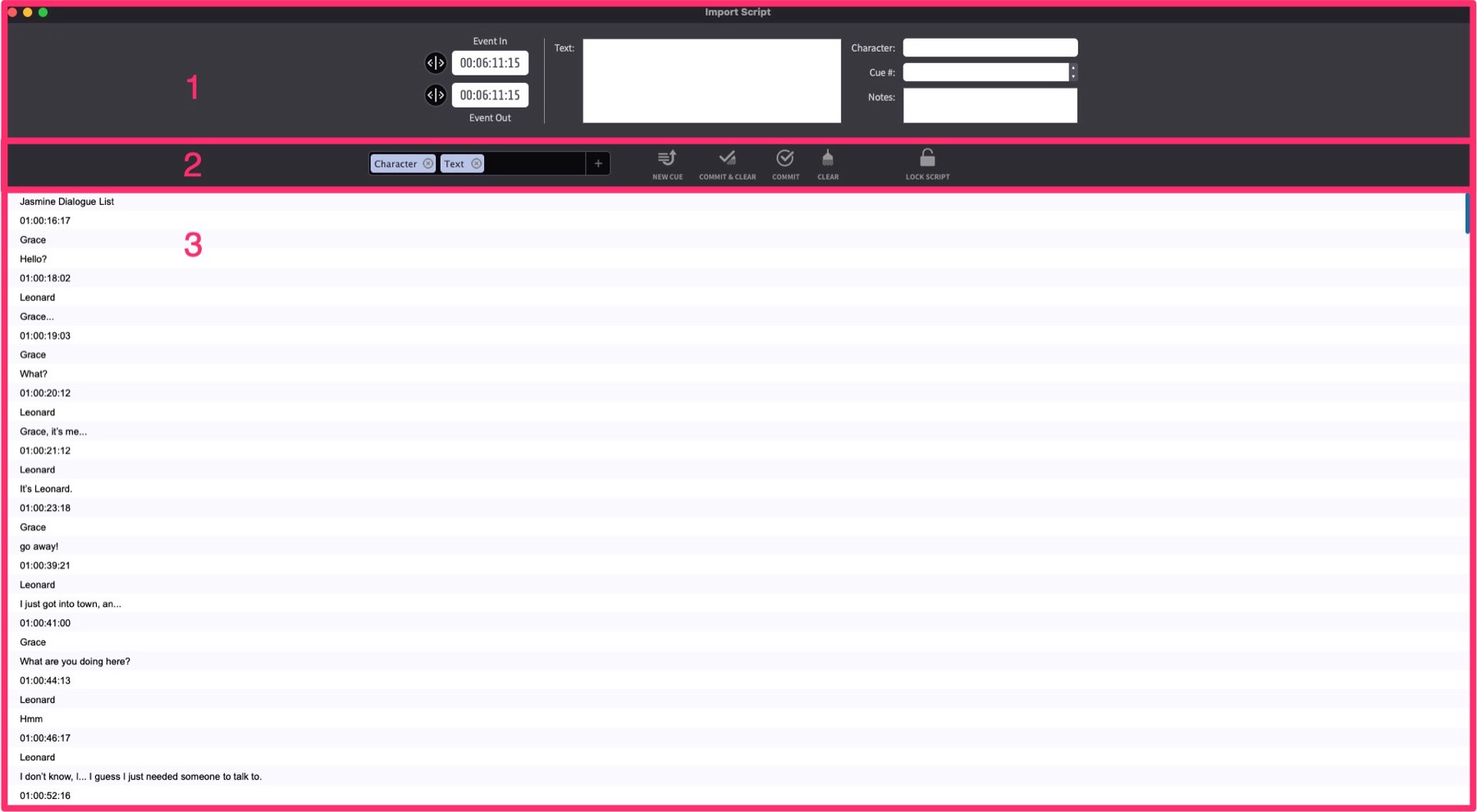Viewport: 1477px width, 812px height.
Task: Select the timecode line 01:00:39:21
Action: point(45,565)
